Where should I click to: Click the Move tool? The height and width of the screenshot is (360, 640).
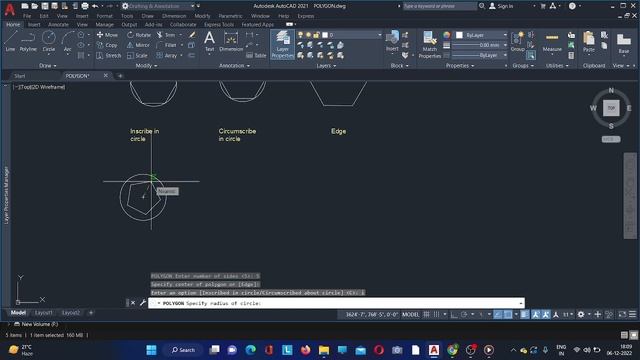(107, 35)
